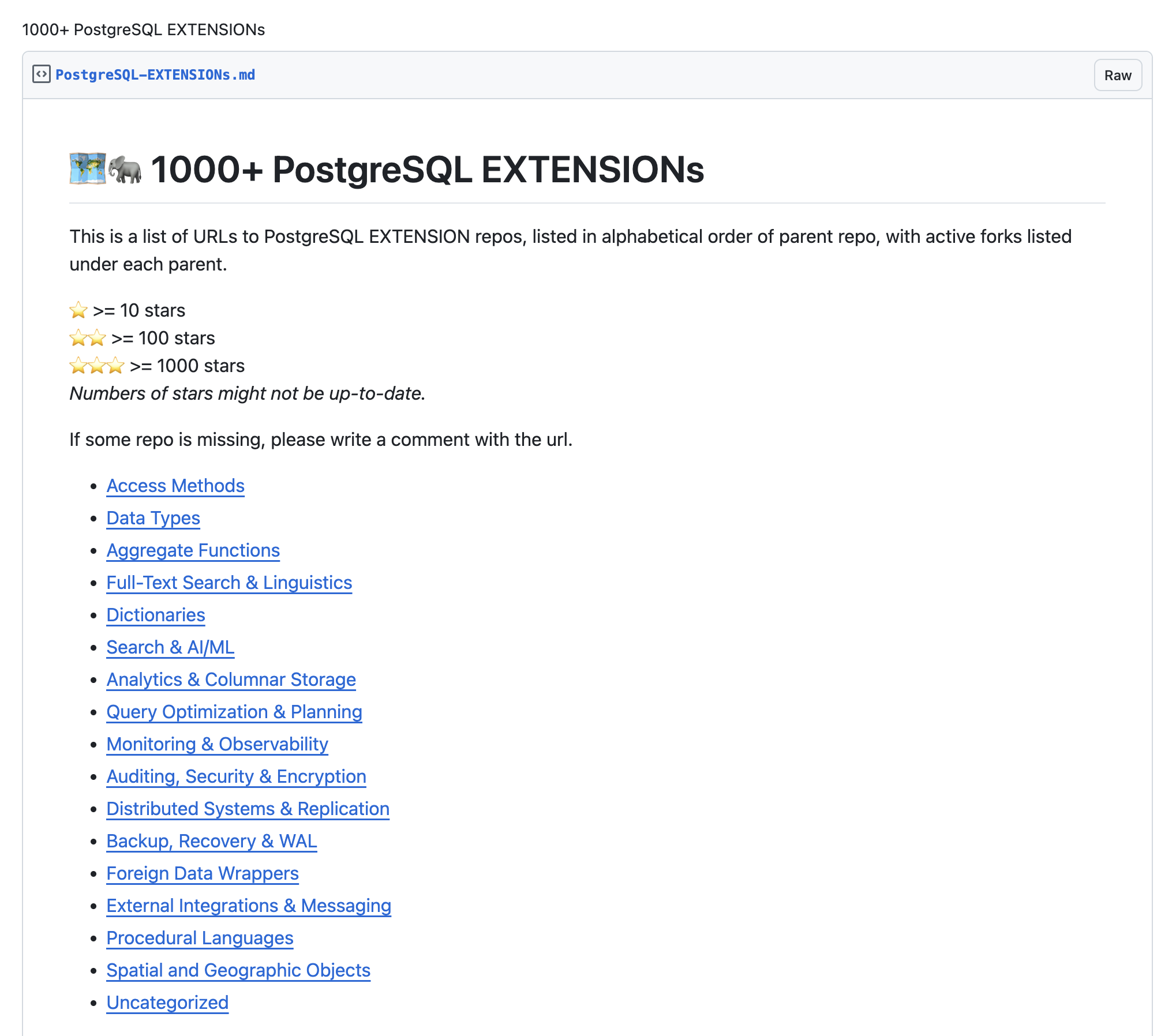Viewport: 1176px width, 1036px height.
Task: Open the Access Methods section link
Action: (x=175, y=486)
